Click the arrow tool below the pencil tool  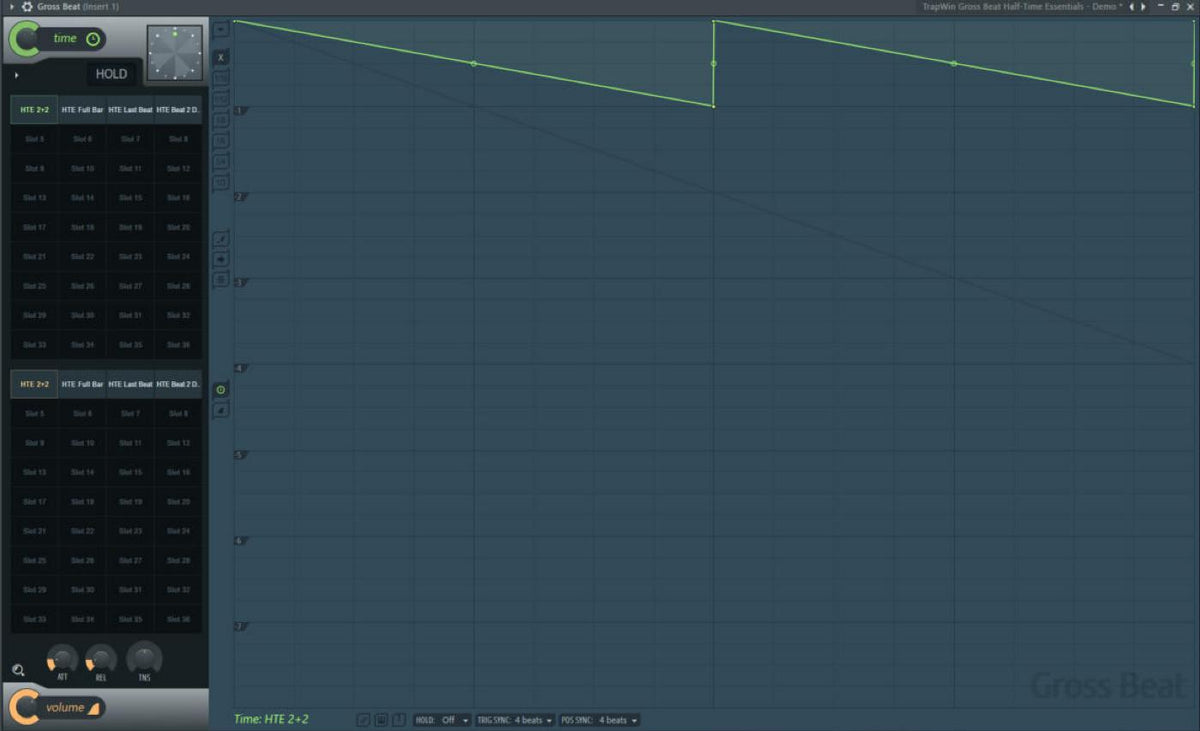coord(221,260)
